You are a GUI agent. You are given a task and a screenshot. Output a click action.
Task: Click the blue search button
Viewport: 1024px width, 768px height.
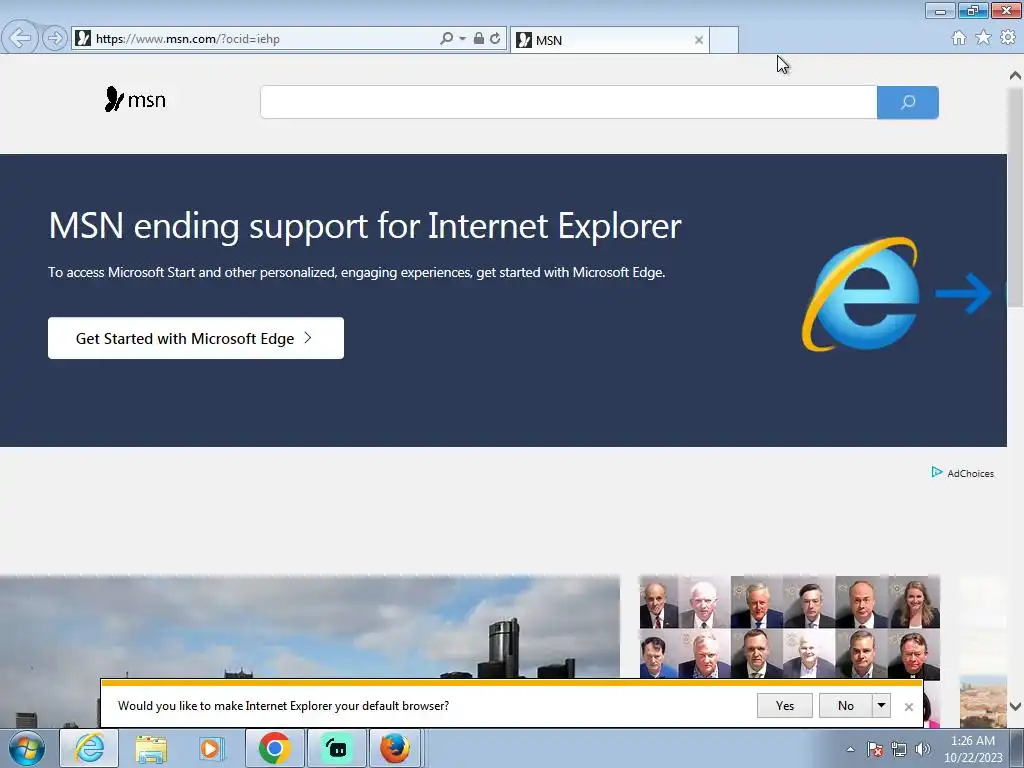pos(908,102)
